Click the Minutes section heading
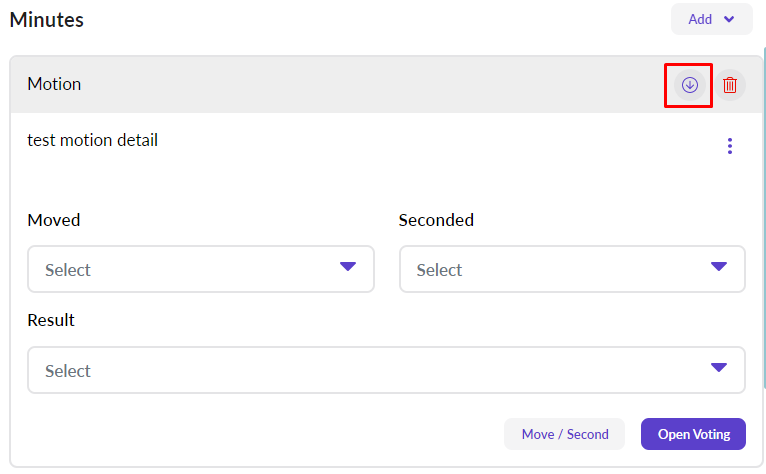 [x=47, y=20]
